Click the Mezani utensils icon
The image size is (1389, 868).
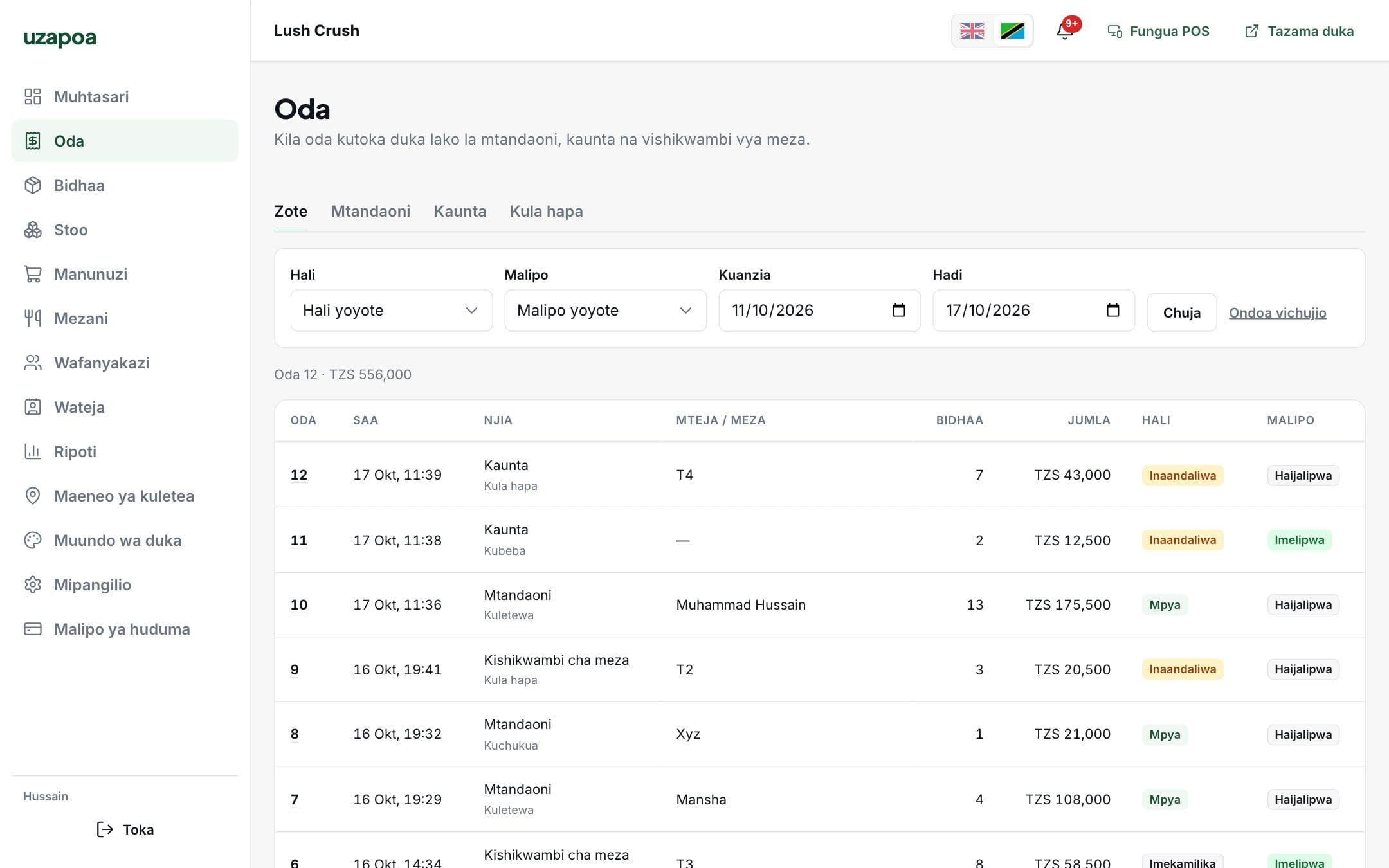pyautogui.click(x=33, y=318)
